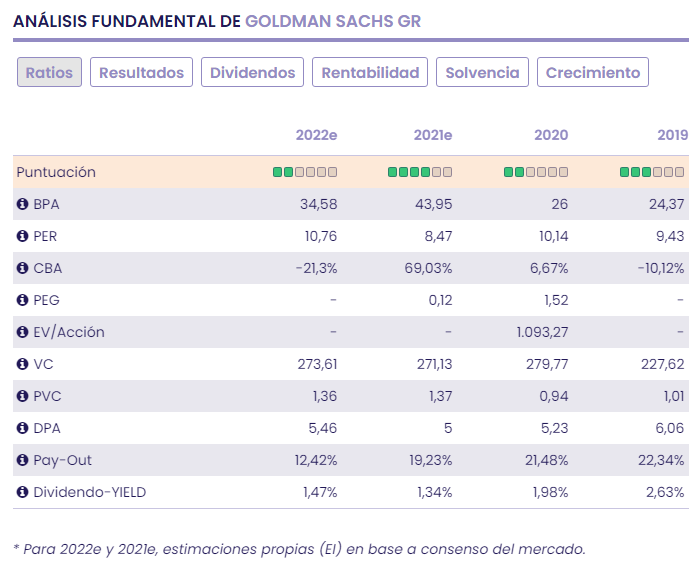Show info for EV/Acción

tap(22, 332)
